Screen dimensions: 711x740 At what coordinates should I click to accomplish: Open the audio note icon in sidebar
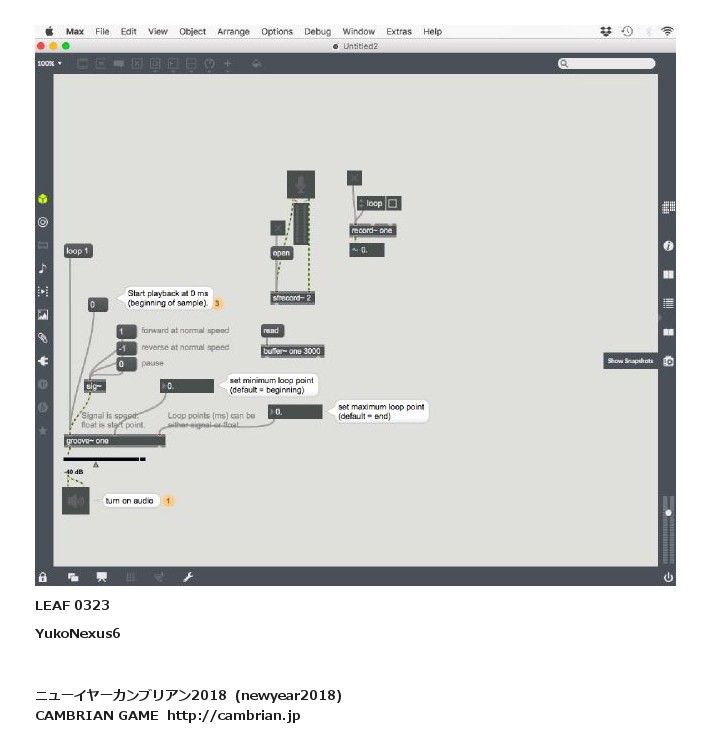(43, 268)
